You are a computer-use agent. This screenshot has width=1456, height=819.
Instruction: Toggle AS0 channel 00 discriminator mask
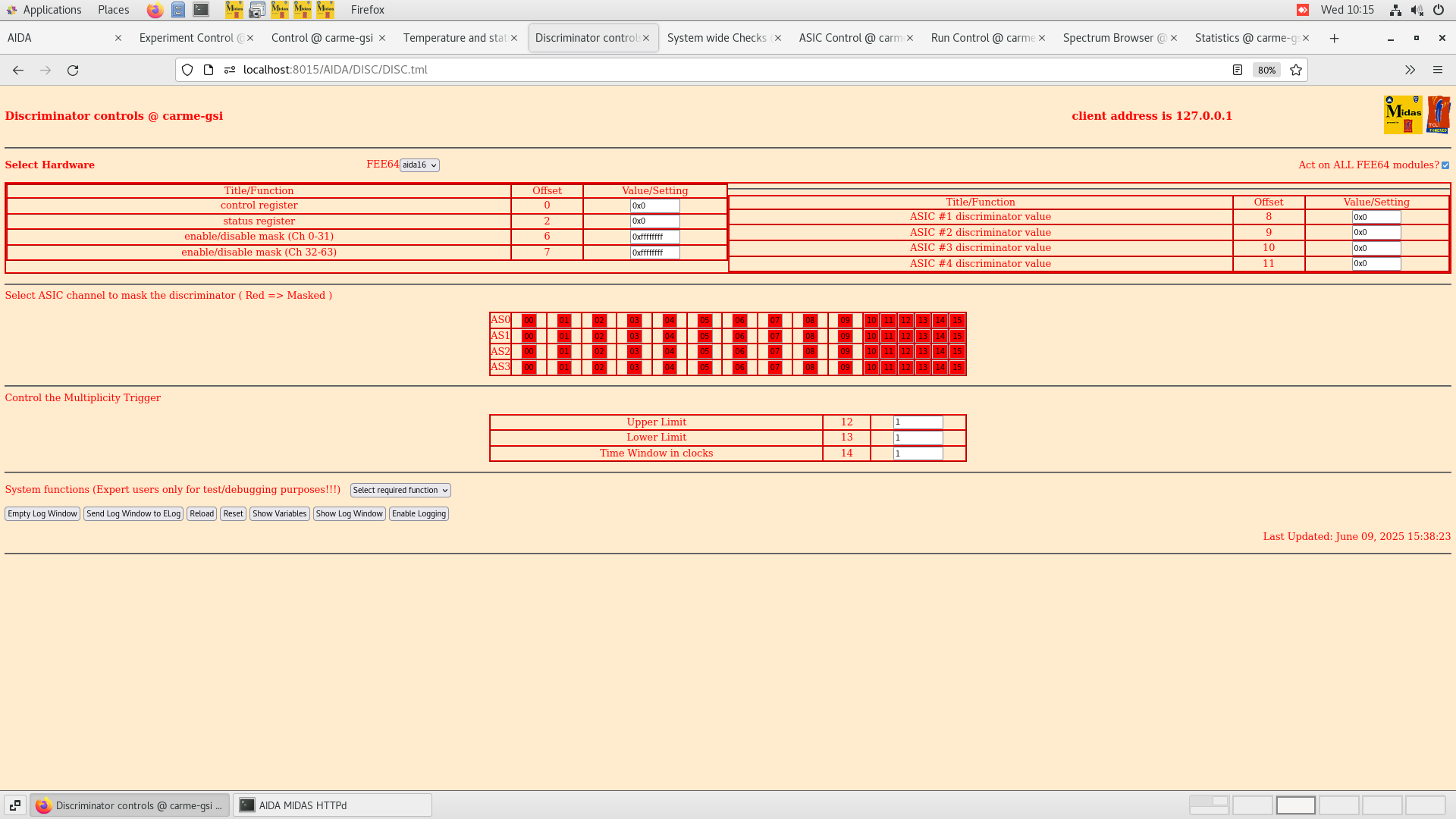coord(529,321)
